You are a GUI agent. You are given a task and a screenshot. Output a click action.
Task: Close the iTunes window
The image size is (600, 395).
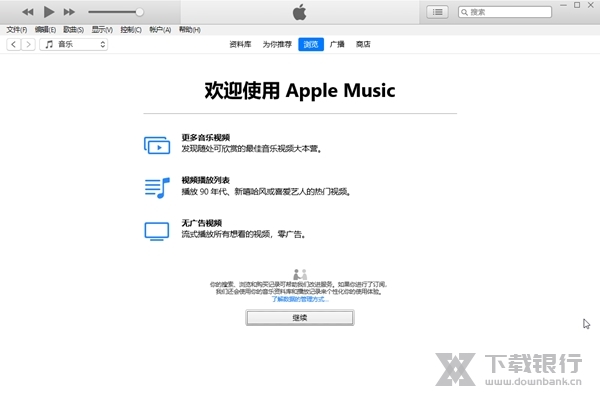pyautogui.click(x=591, y=5)
